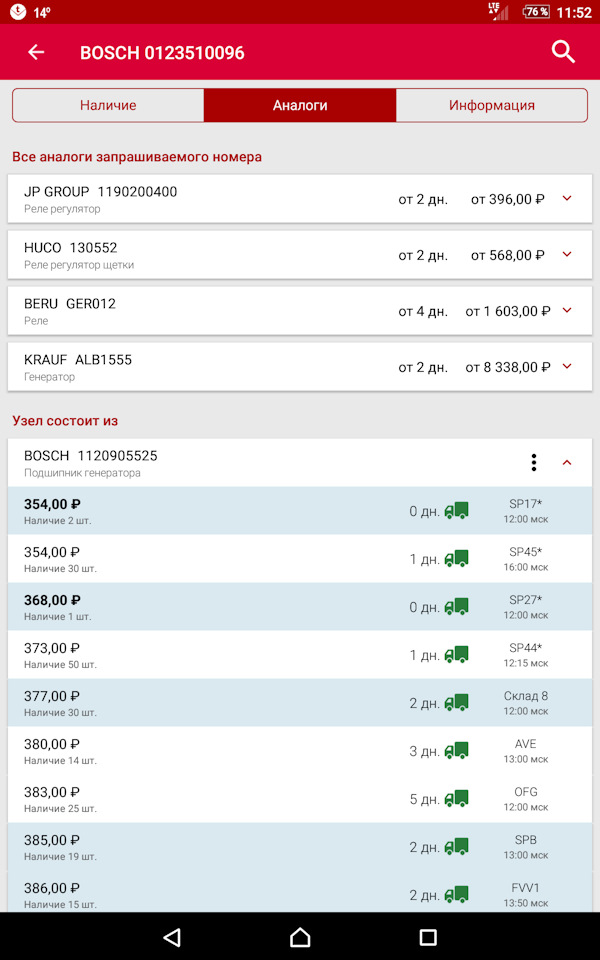Expand the JP GROUP 1190200400 offers
Viewport: 600px width, 960px height.
(x=567, y=199)
